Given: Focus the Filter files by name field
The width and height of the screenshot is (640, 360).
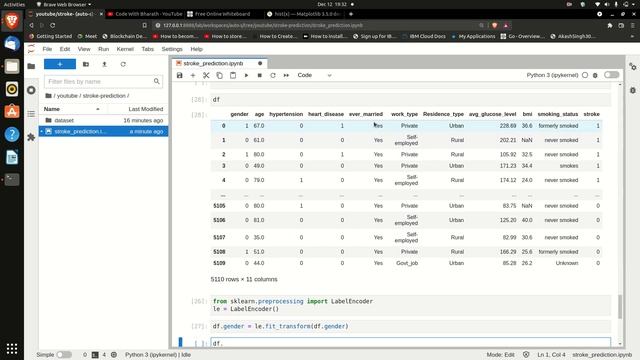Looking at the screenshot, I should tap(103, 82).
